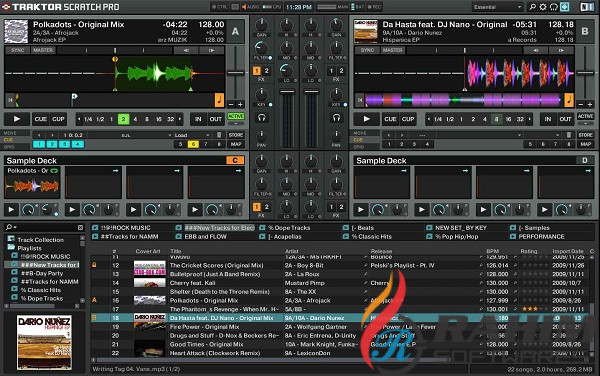Viewport: 600px width, 376px height.
Task: Click CUP button on Deck B
Action: click(408, 119)
